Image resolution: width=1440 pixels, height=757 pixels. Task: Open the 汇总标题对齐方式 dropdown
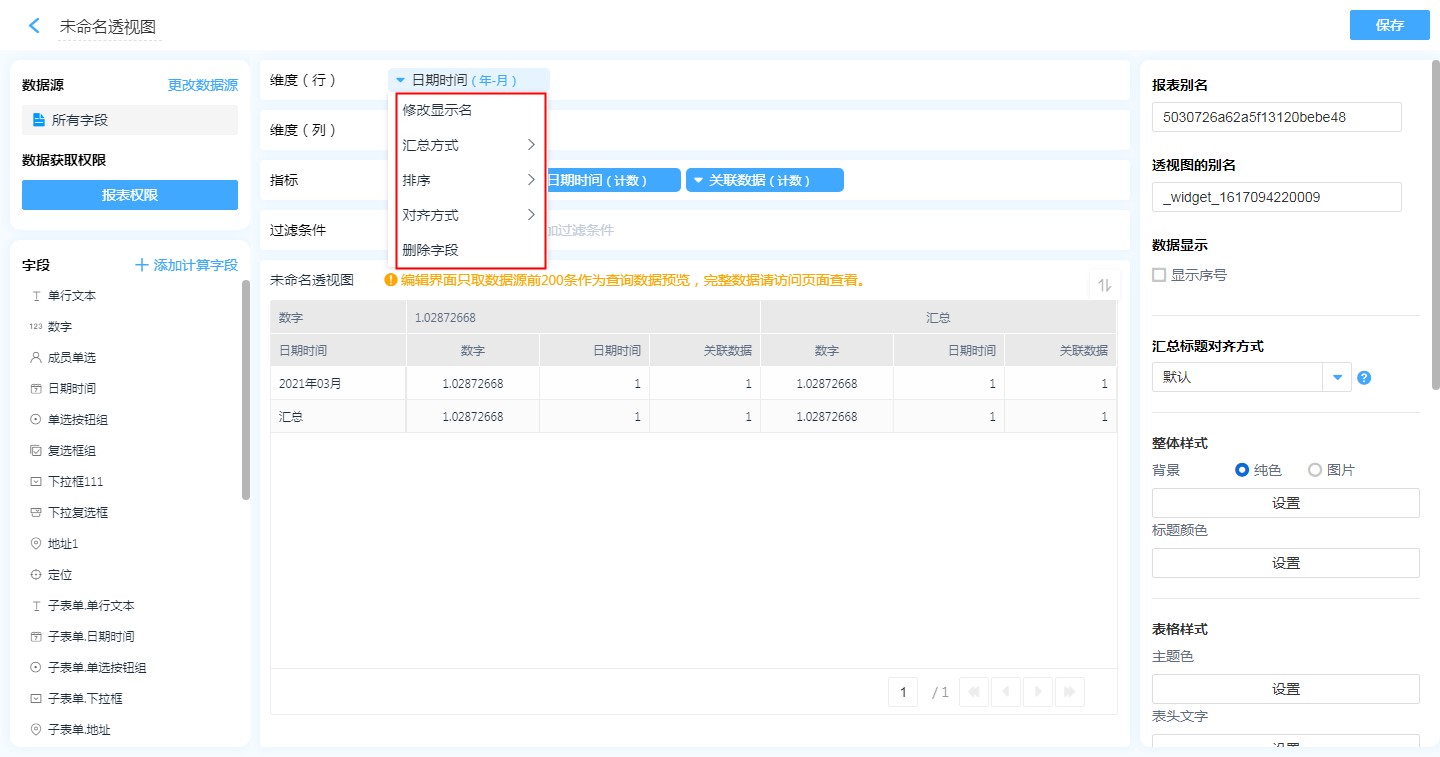coord(1337,378)
